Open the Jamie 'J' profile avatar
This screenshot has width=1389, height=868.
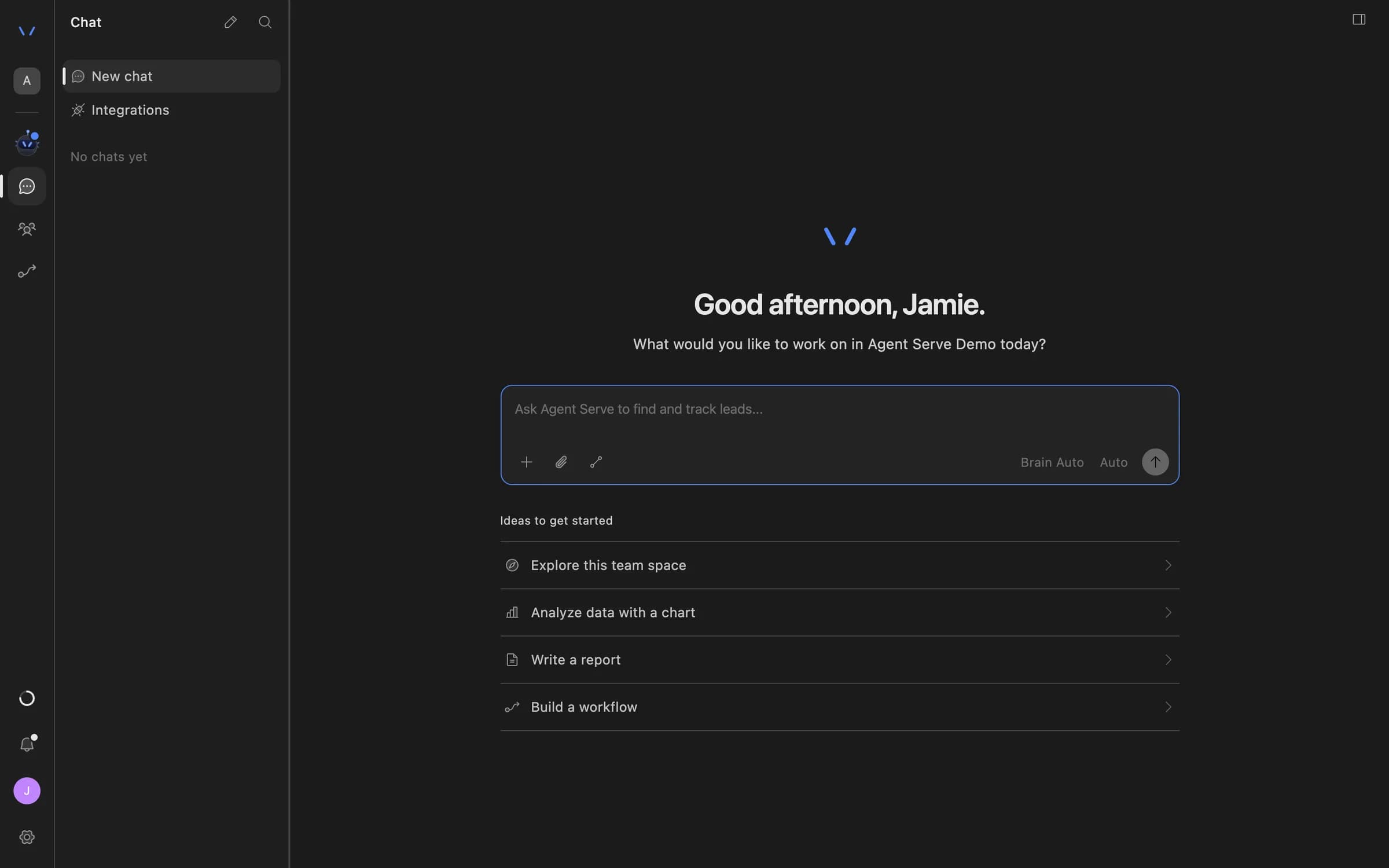point(27,790)
